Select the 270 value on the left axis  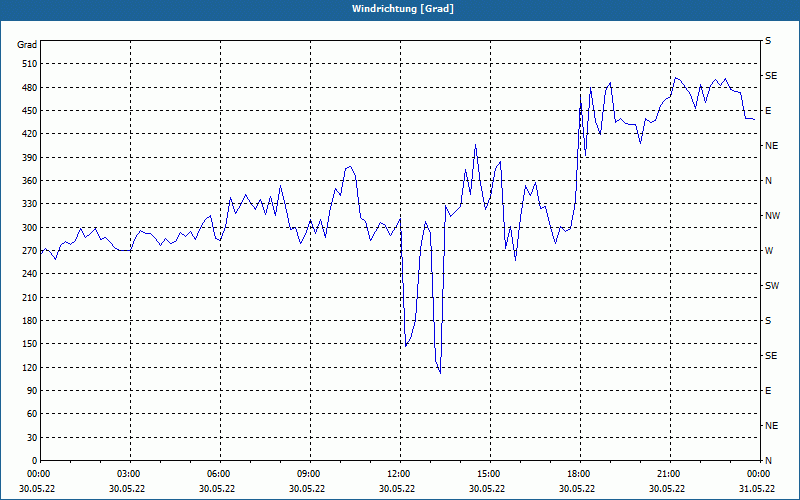(x=30, y=251)
